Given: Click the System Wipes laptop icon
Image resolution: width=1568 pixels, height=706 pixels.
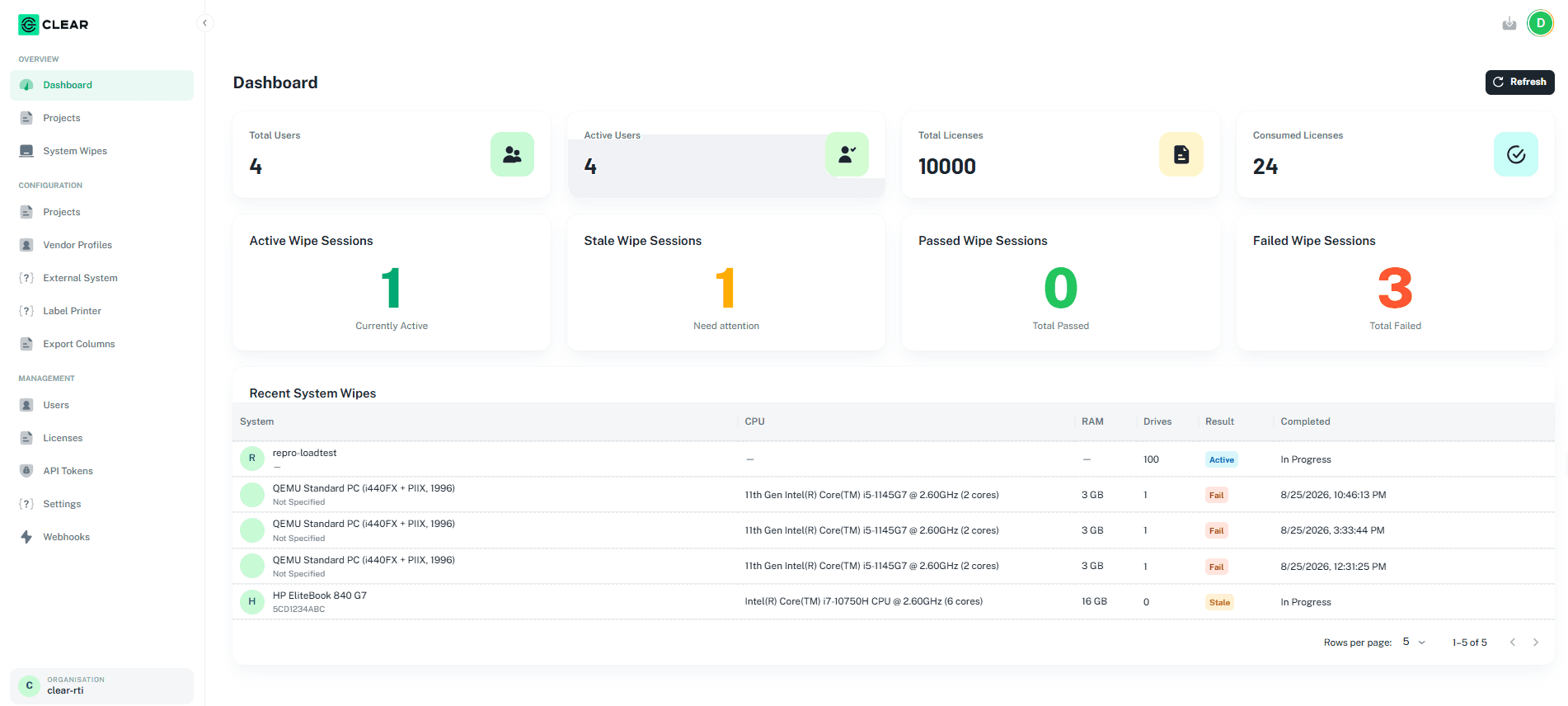Looking at the screenshot, I should coord(26,151).
